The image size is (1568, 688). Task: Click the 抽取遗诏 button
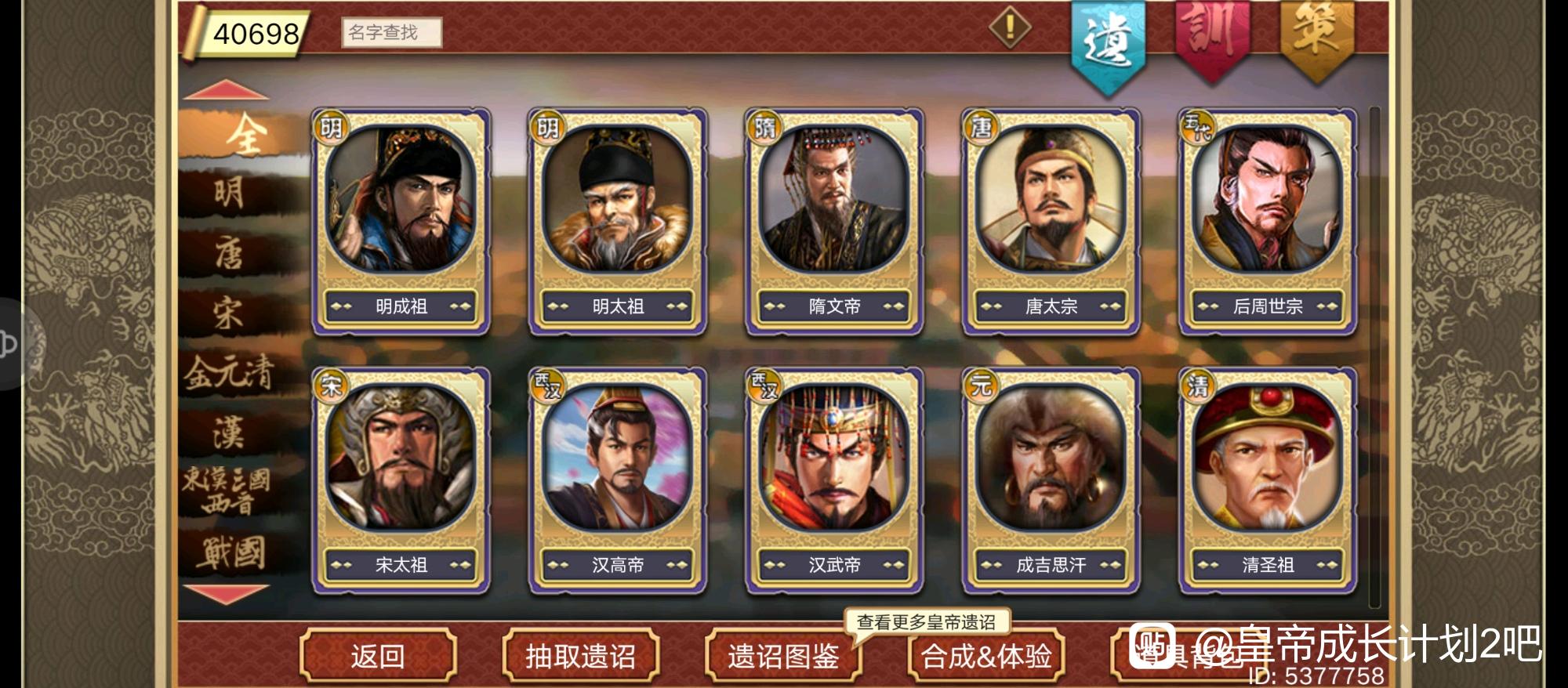(580, 655)
